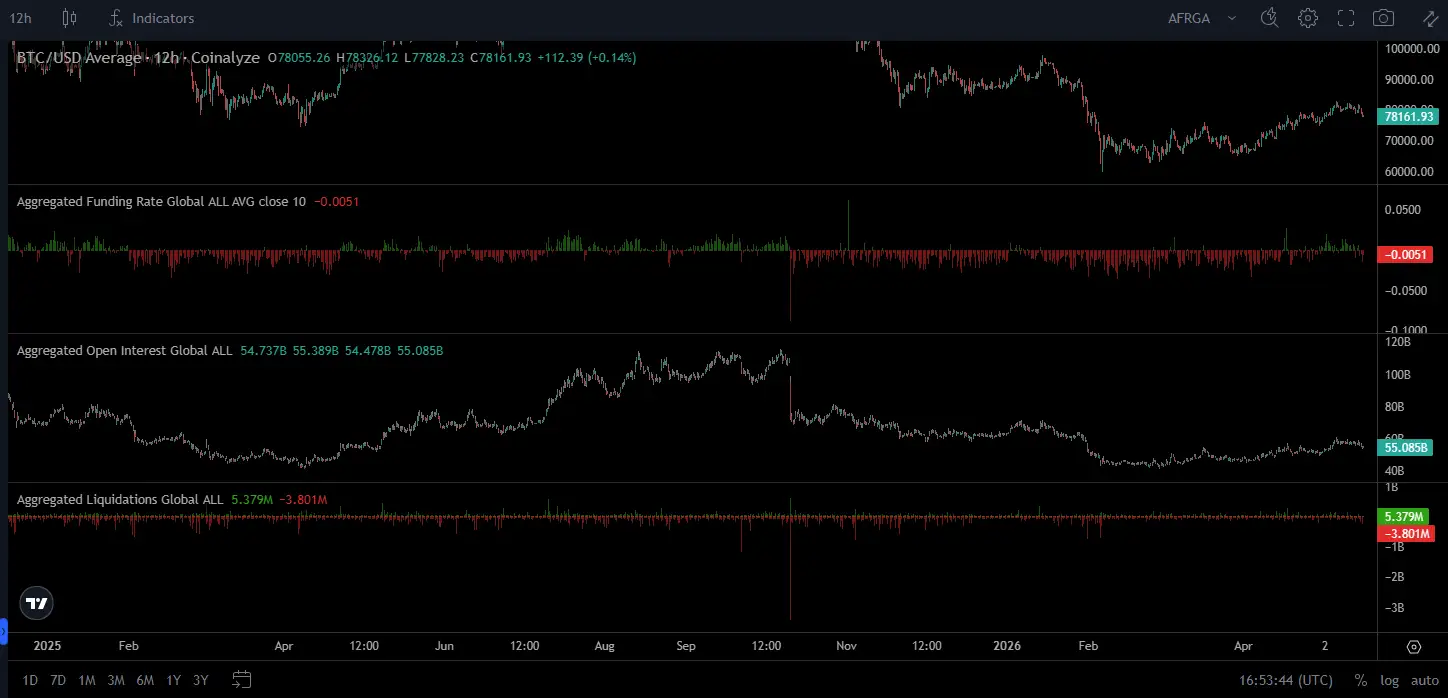Viewport: 1448px width, 698px height.
Task: Click the 78161.93 price label on the price axis
Action: coord(1408,116)
